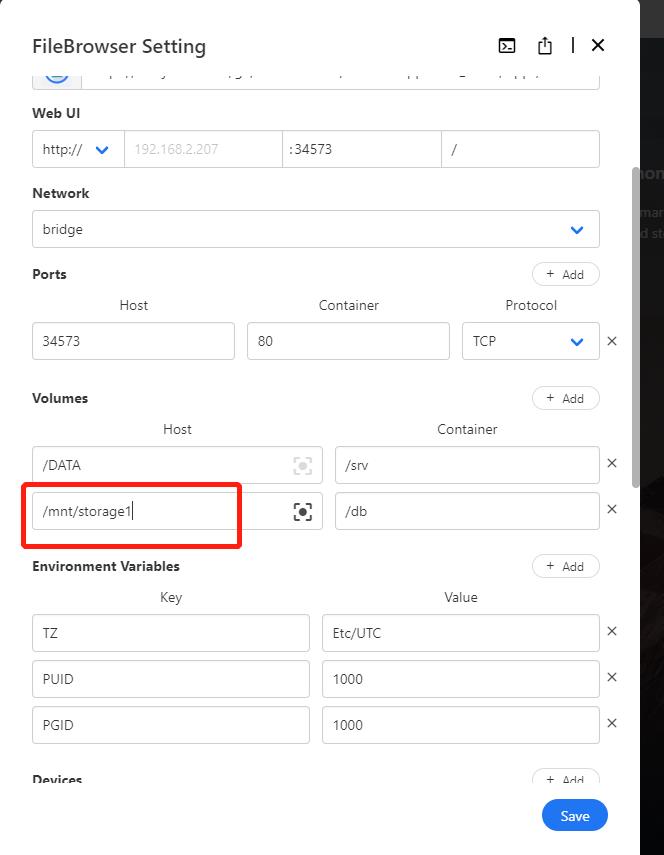Expand the Network bridge dropdown
The height and width of the screenshot is (855, 664).
pos(316,229)
